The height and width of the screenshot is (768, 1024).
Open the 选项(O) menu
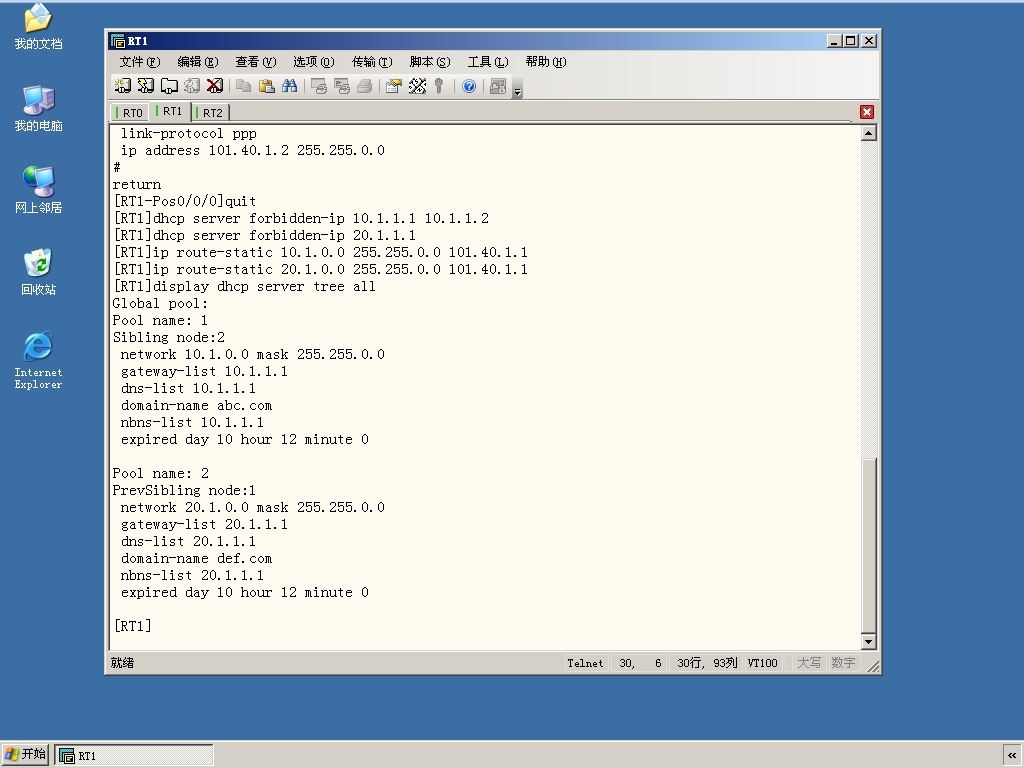coord(313,62)
